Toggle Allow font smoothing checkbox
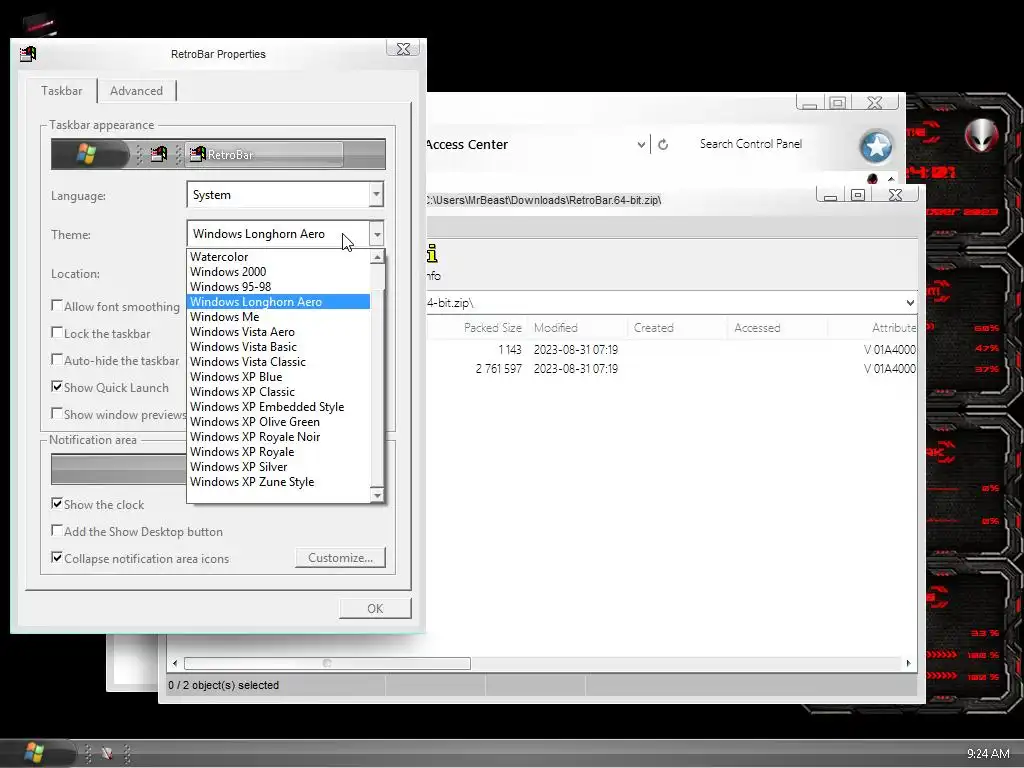The height and width of the screenshot is (768, 1024). 57,306
